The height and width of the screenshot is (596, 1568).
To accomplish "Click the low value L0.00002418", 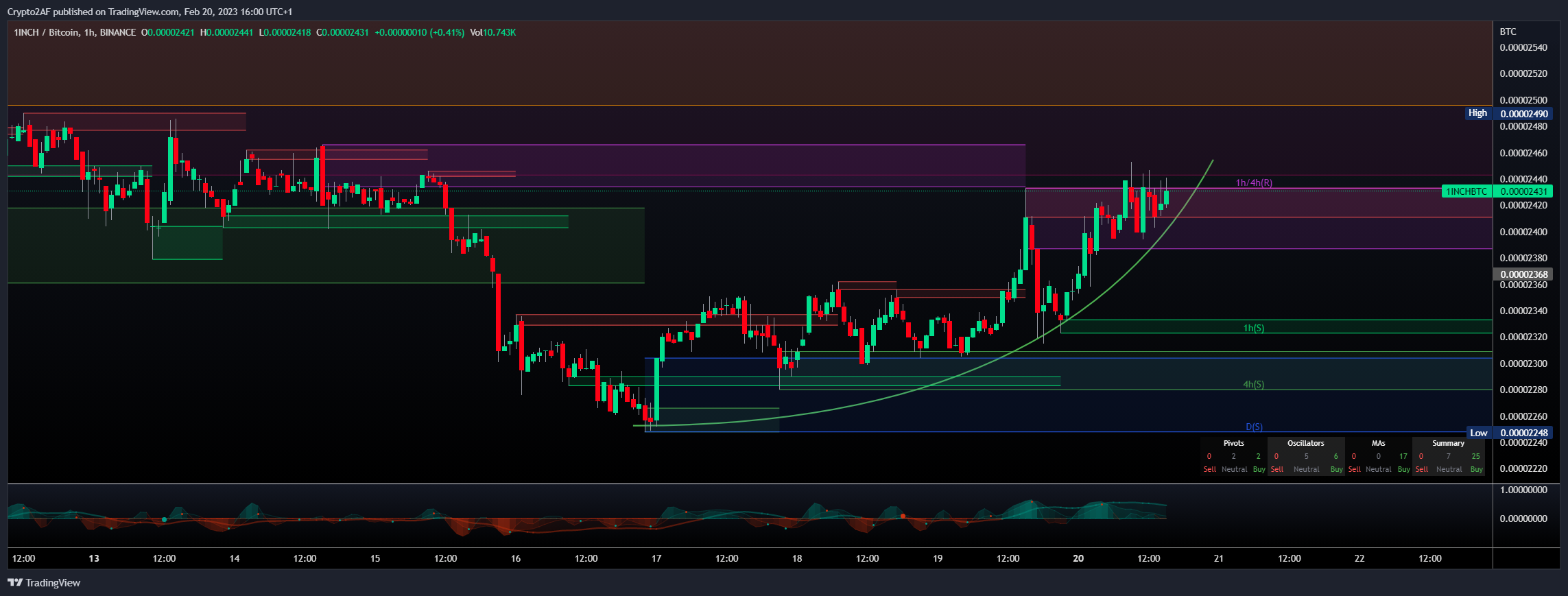I will pyautogui.click(x=285, y=32).
